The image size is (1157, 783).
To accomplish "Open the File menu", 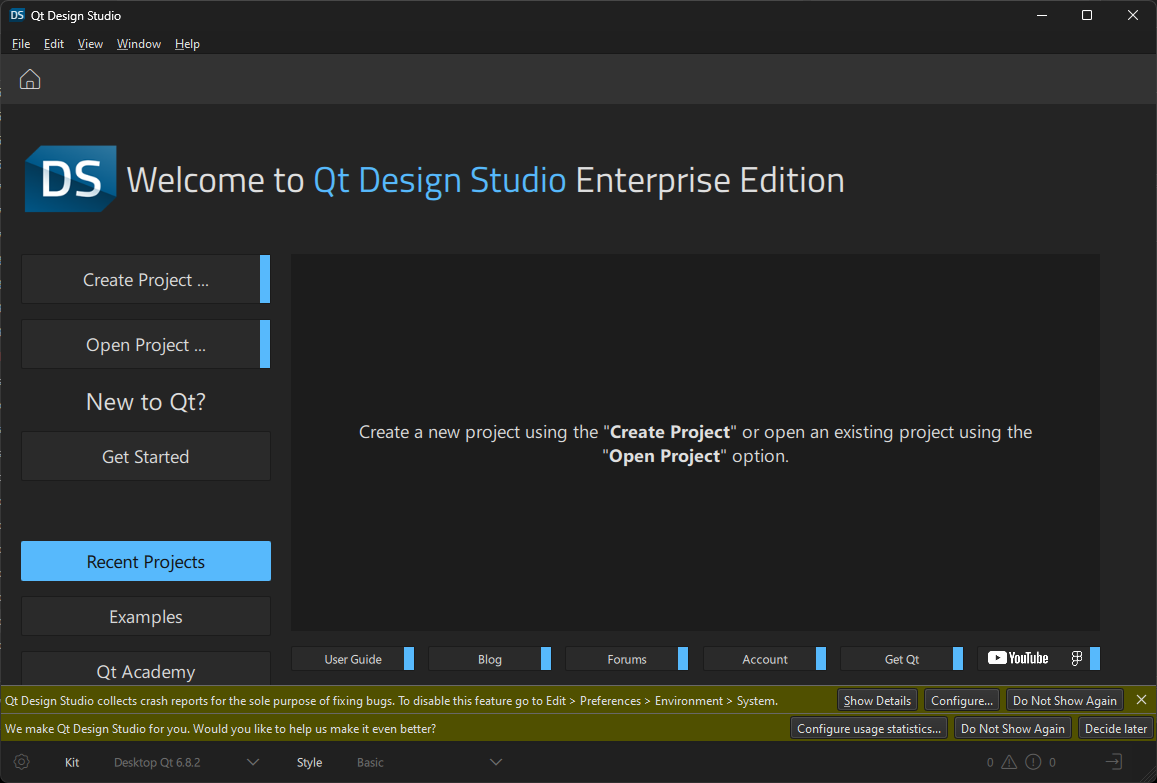I will point(21,44).
